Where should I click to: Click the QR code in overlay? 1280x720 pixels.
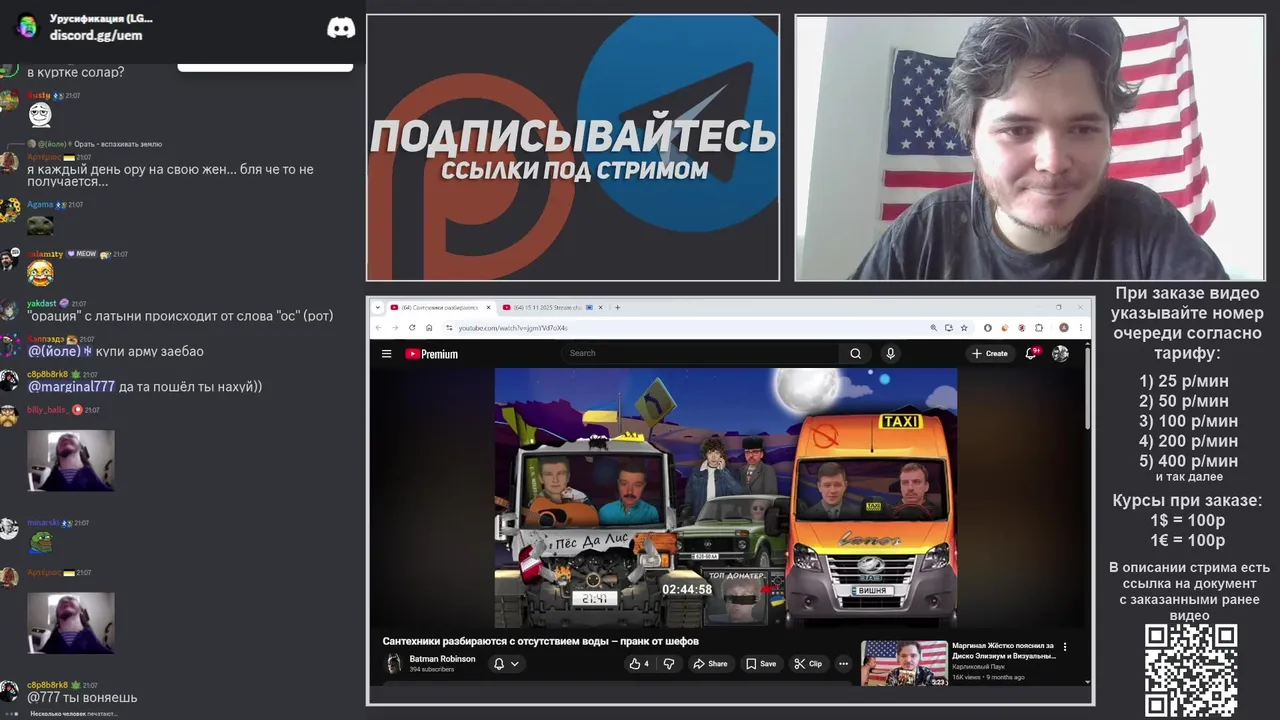click(x=1191, y=670)
